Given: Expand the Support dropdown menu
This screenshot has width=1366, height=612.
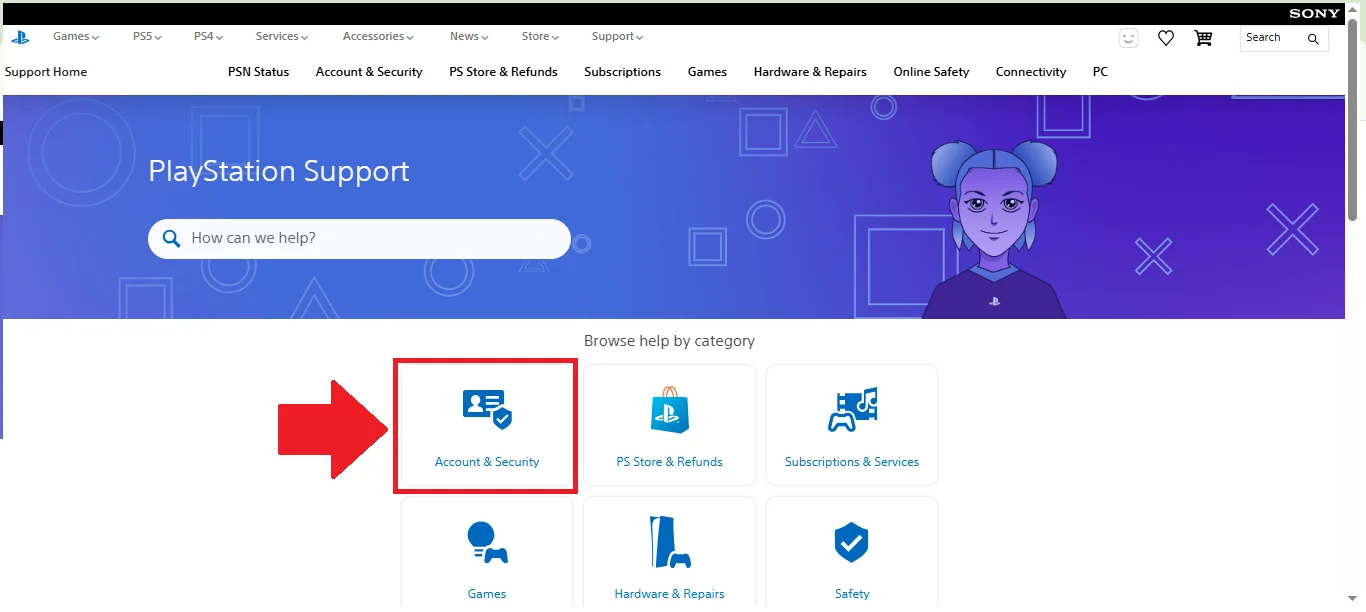Looking at the screenshot, I should coord(617,36).
